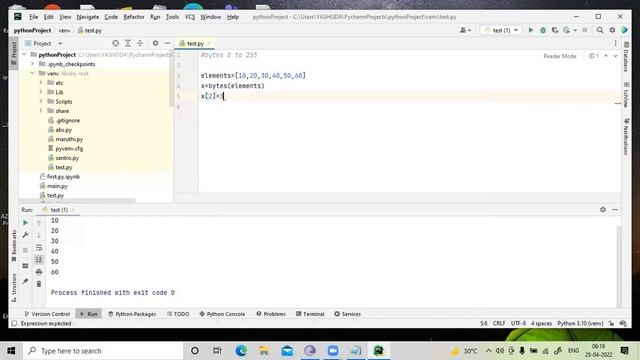Open maruthi.py in Project tree
640x360 pixels.
point(69,139)
